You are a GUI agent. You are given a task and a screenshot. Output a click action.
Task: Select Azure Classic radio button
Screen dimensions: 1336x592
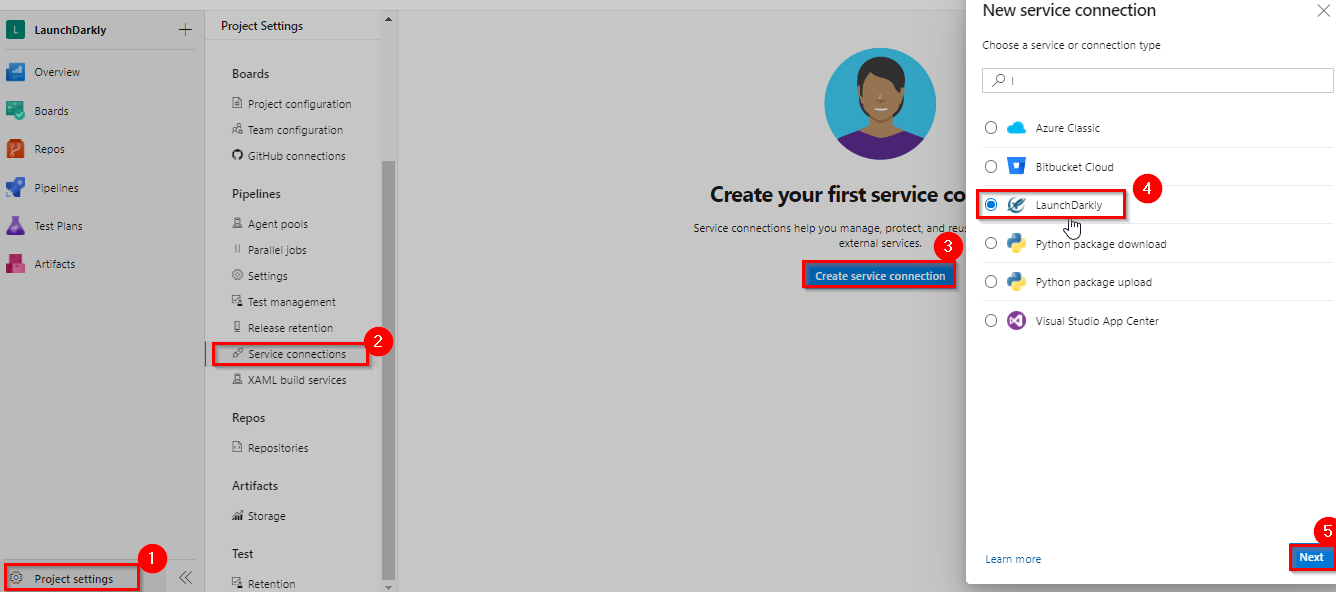(991, 128)
